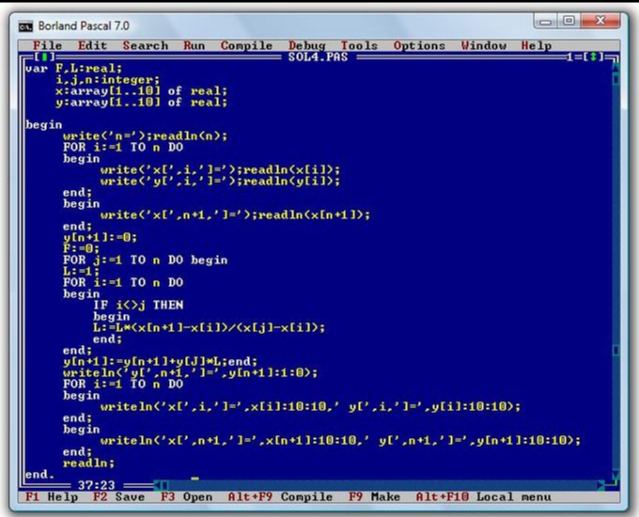Open the Window menu
639x517 pixels.
(x=484, y=46)
